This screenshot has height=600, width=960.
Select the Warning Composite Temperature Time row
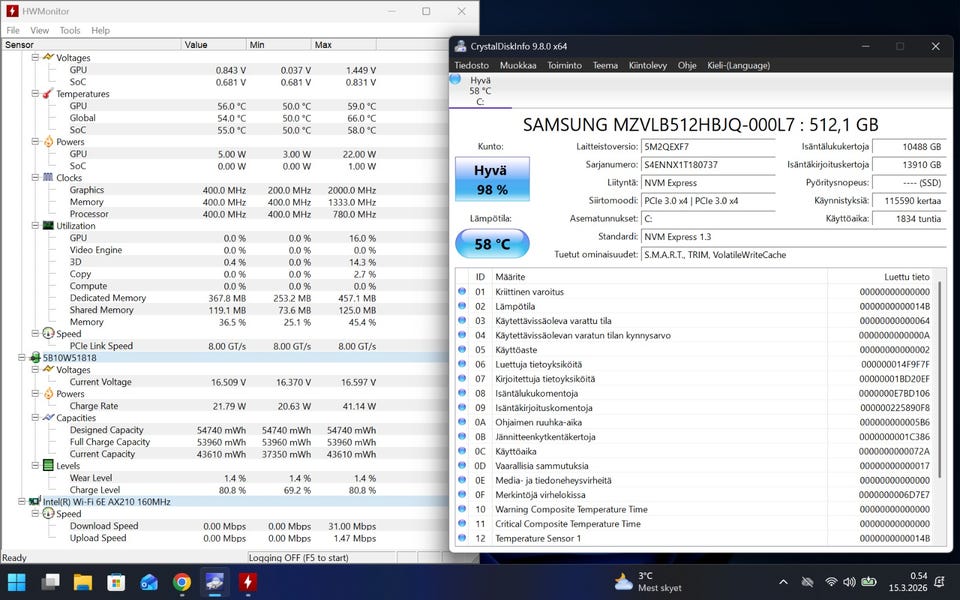click(x=696, y=509)
